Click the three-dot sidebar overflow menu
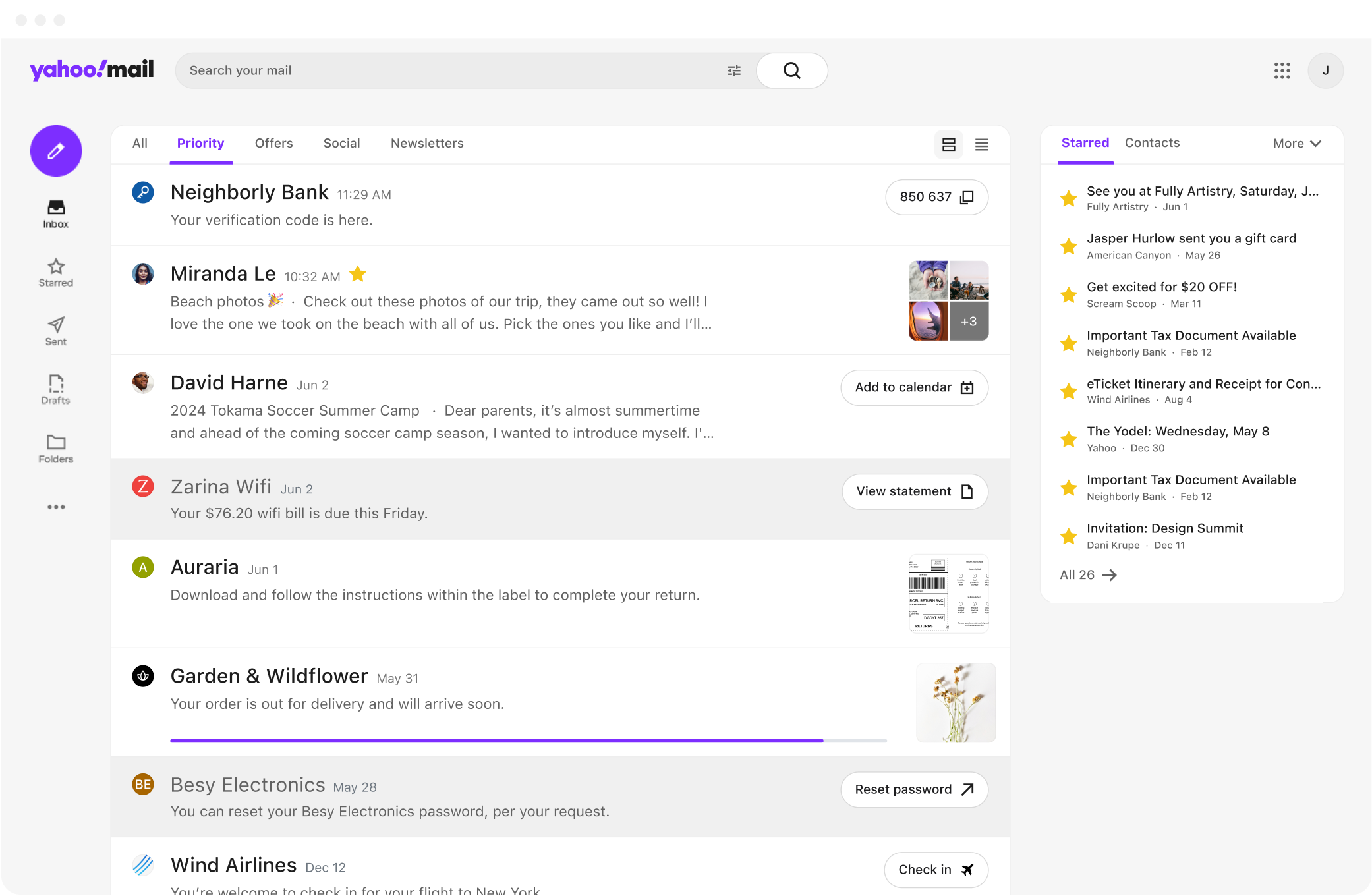Image resolution: width=1372 pixels, height=896 pixels. (x=55, y=506)
